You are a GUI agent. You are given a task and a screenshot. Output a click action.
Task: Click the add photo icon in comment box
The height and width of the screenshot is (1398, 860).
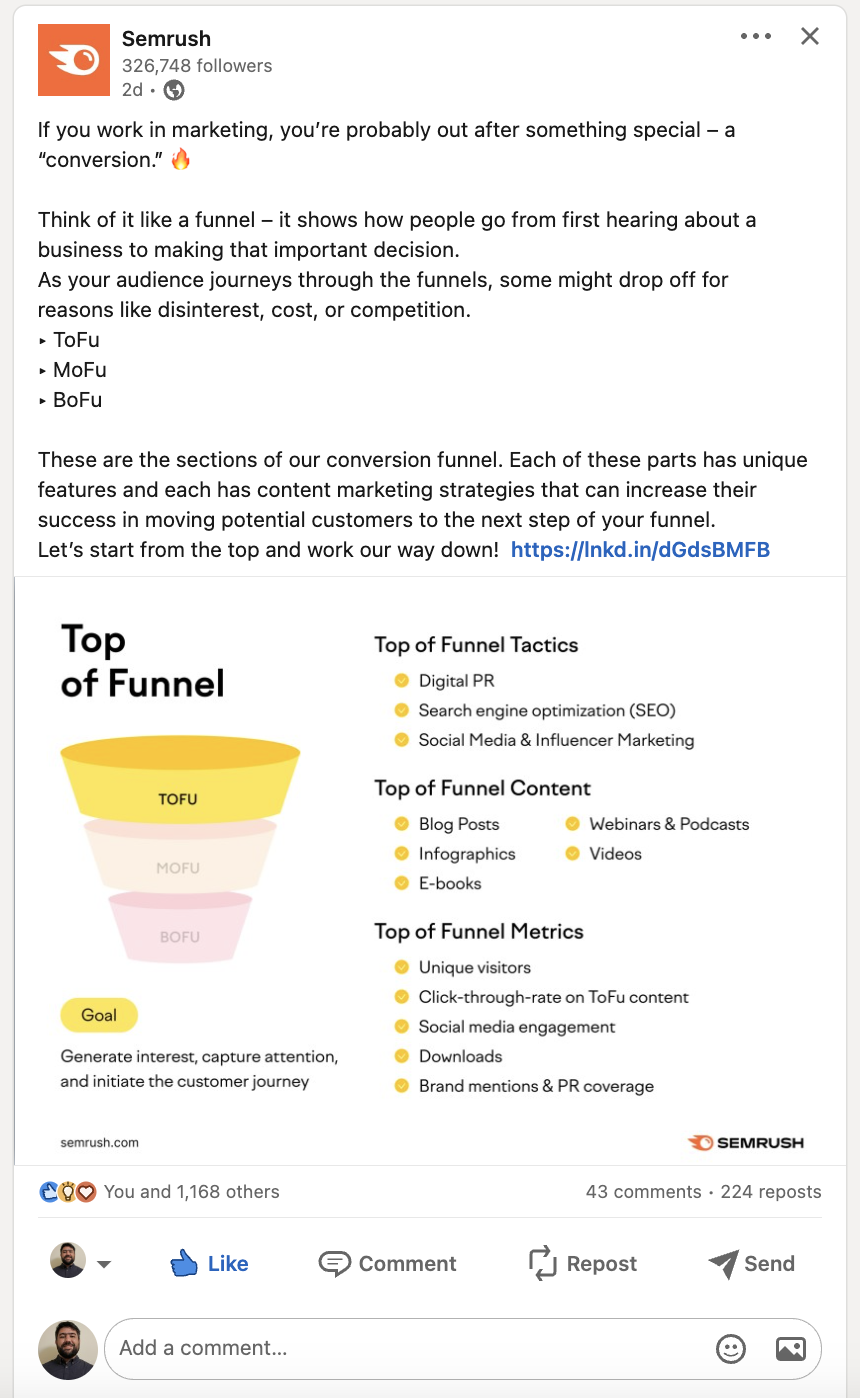coord(790,1349)
